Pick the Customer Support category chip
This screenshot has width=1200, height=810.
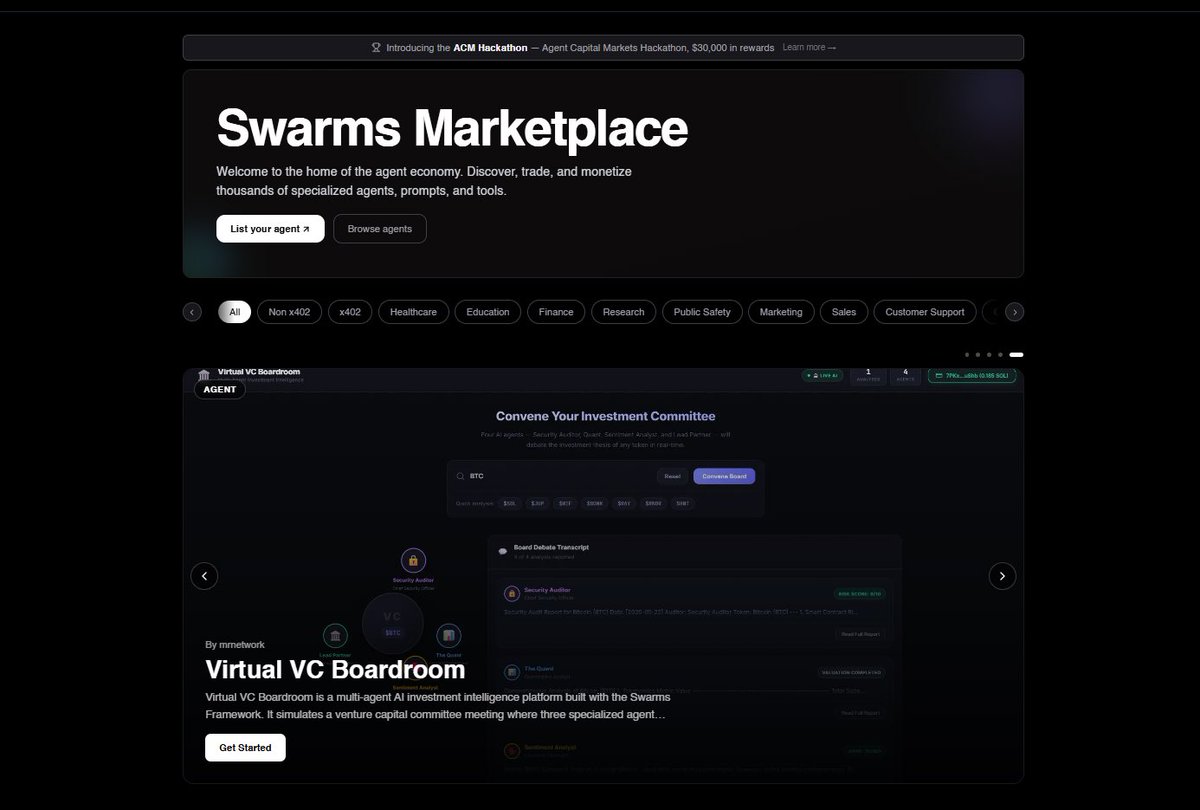click(x=925, y=312)
